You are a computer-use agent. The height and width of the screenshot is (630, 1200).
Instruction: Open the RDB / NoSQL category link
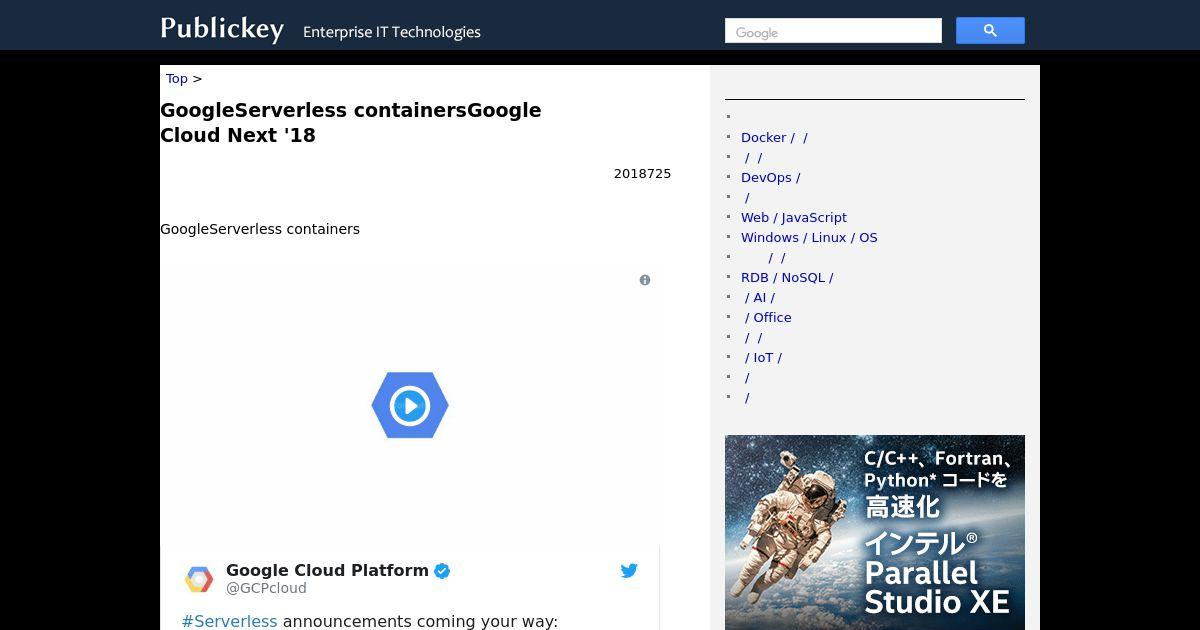pos(787,277)
